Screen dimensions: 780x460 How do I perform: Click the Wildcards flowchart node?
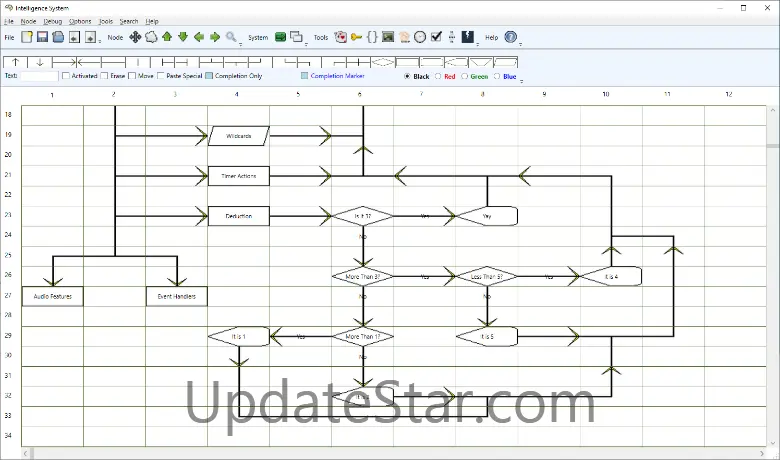pyautogui.click(x=239, y=136)
